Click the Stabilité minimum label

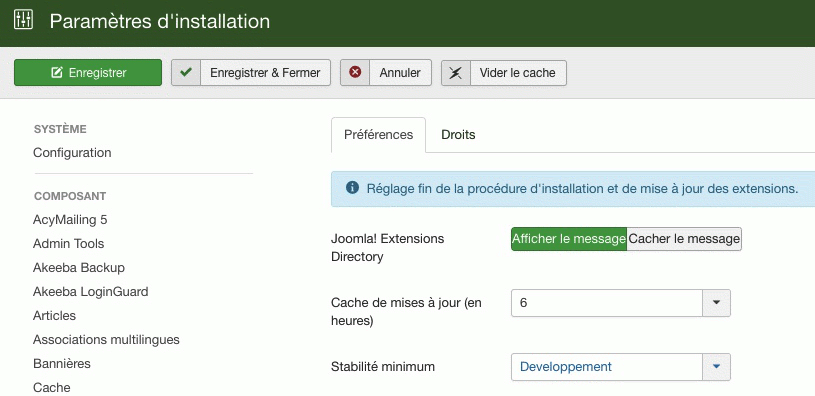coord(383,367)
